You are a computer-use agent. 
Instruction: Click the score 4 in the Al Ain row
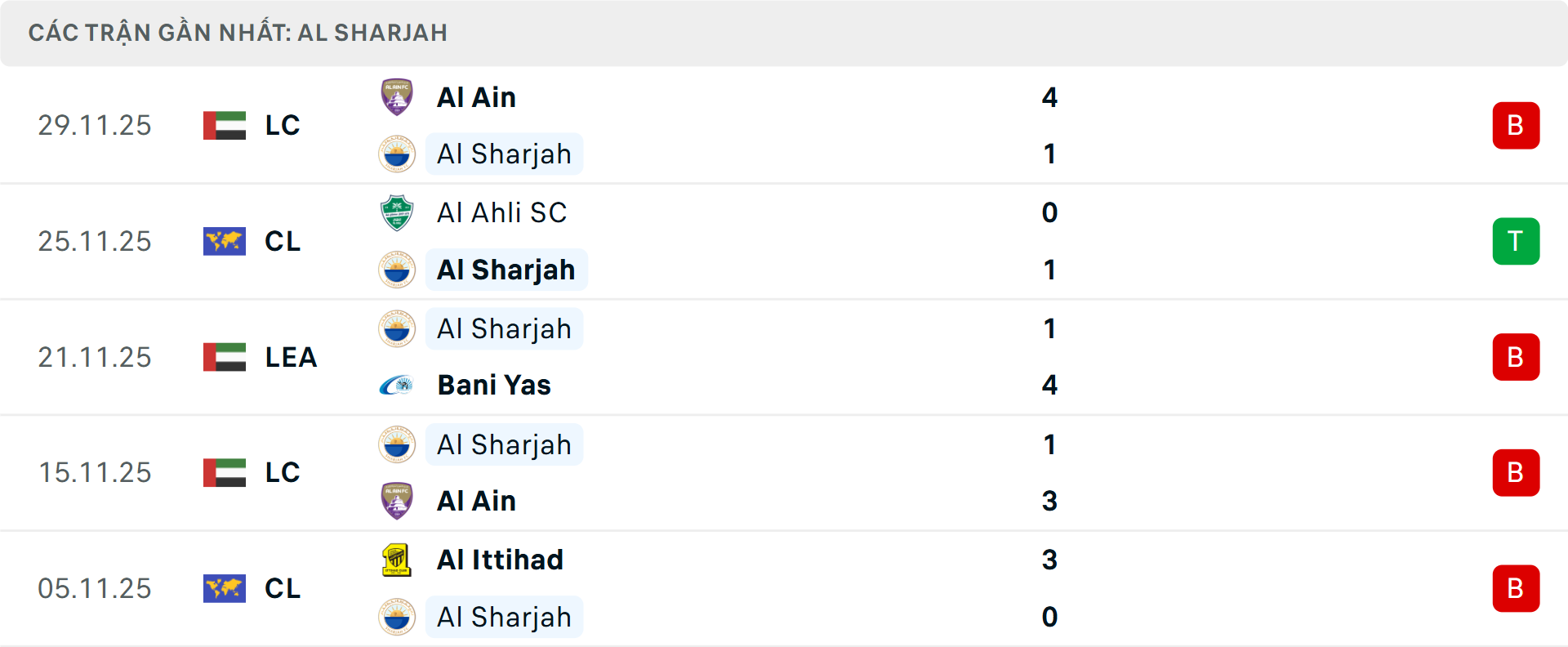point(1050,96)
